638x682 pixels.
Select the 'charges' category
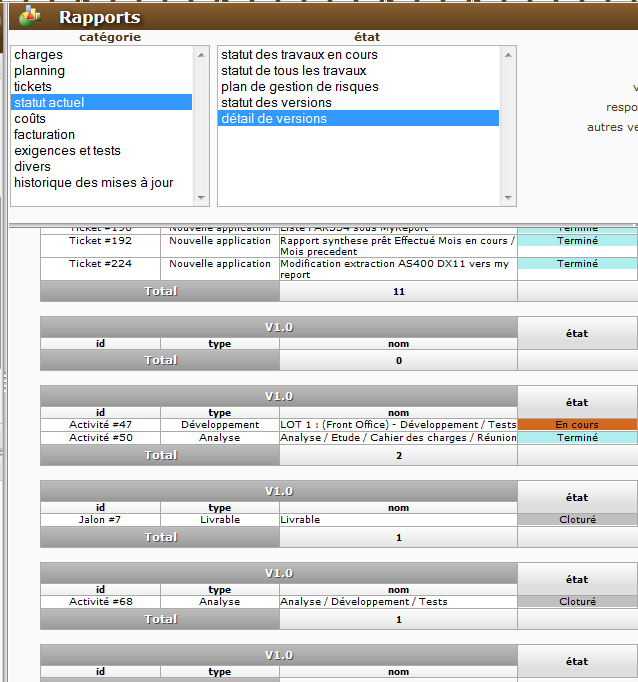38,55
